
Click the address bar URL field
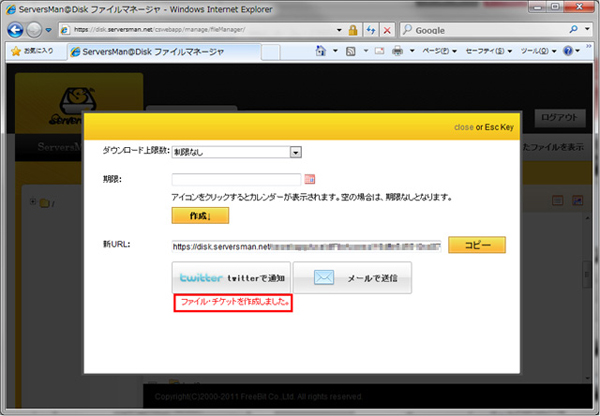click(197, 29)
